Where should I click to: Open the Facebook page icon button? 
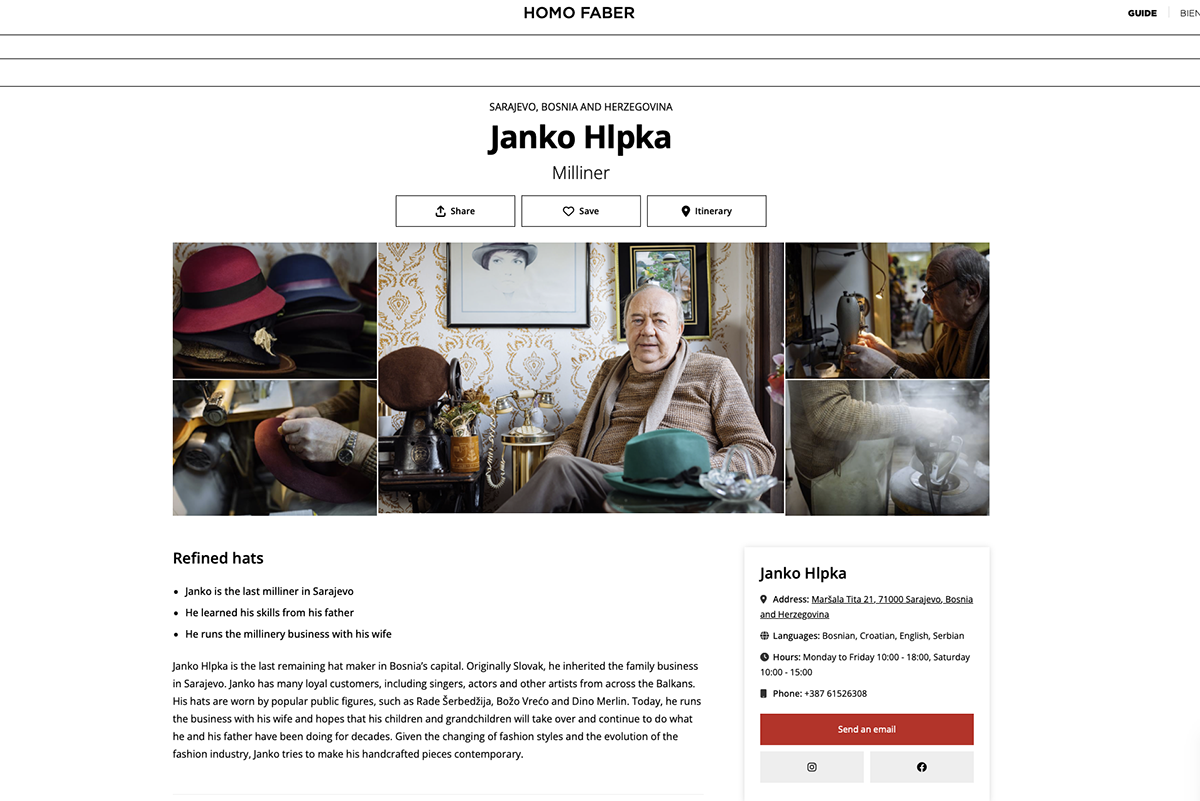click(x=922, y=767)
